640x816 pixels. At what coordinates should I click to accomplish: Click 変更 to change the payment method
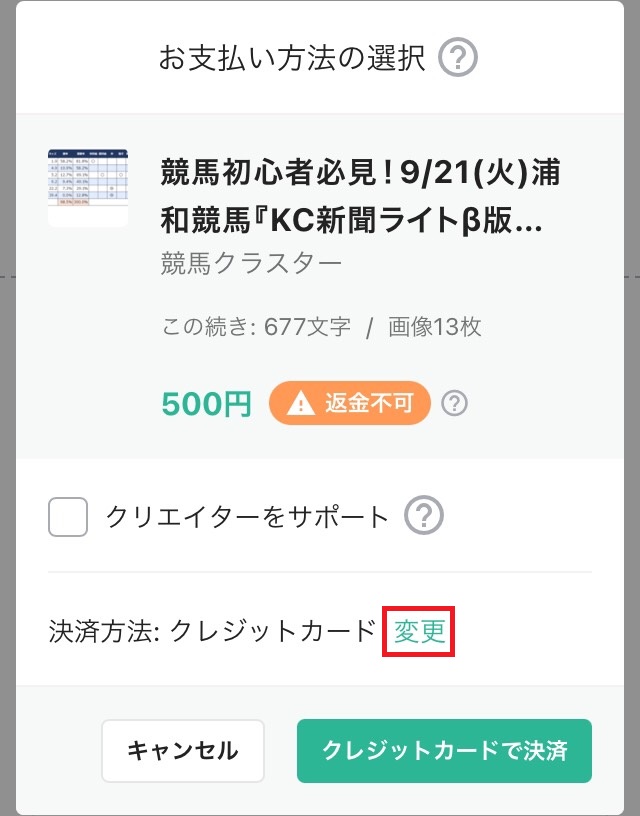click(x=419, y=631)
